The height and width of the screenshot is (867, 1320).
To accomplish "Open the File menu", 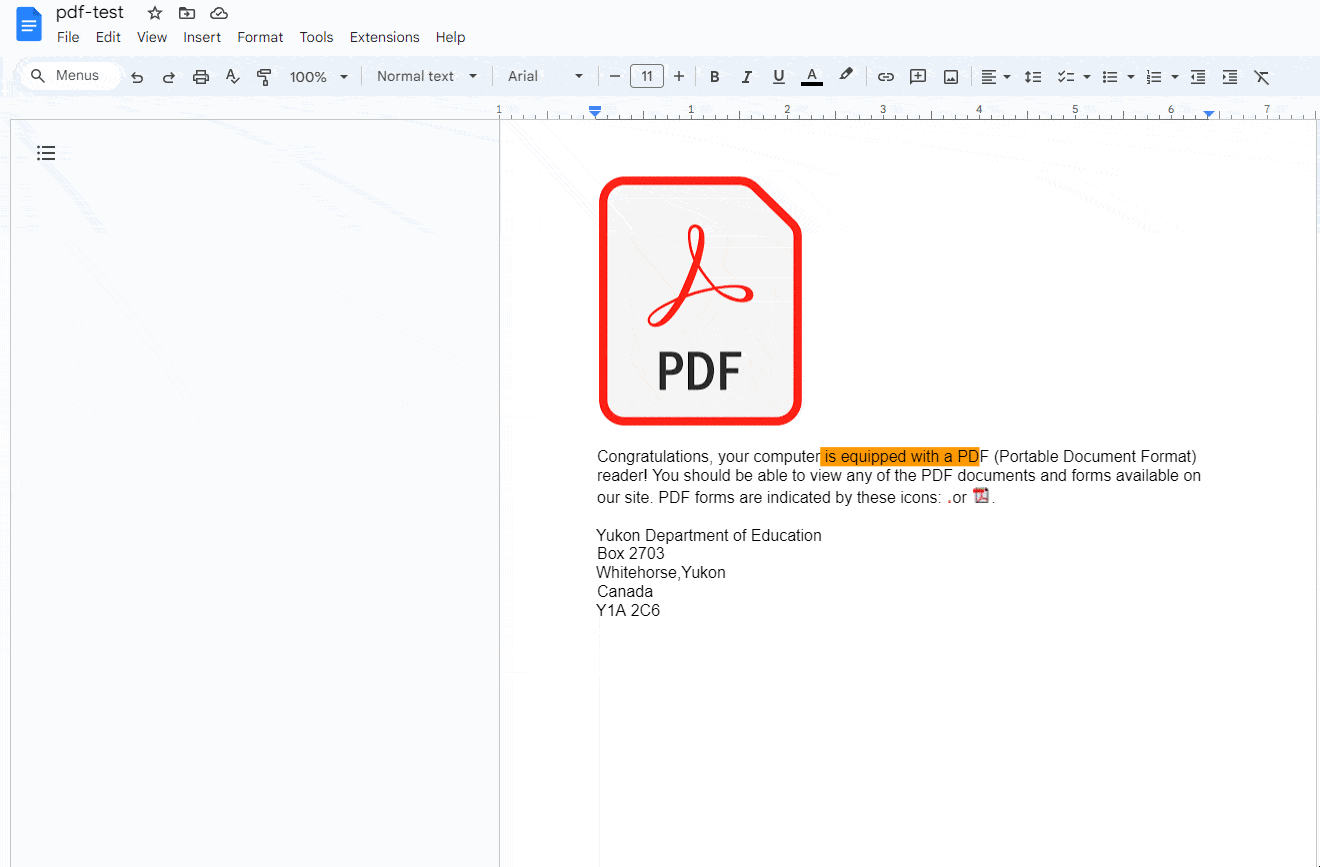I will coord(68,37).
